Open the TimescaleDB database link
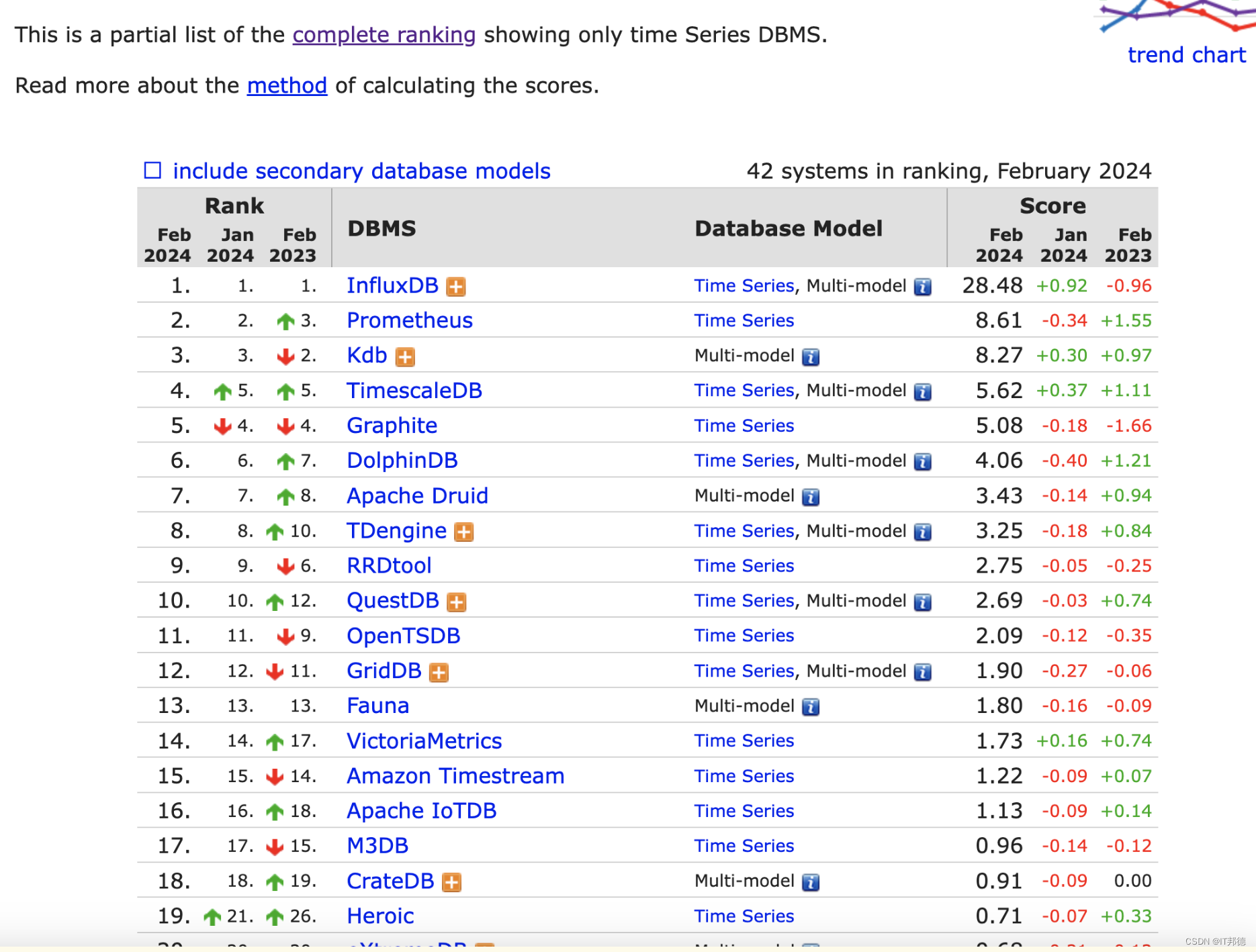 [414, 390]
